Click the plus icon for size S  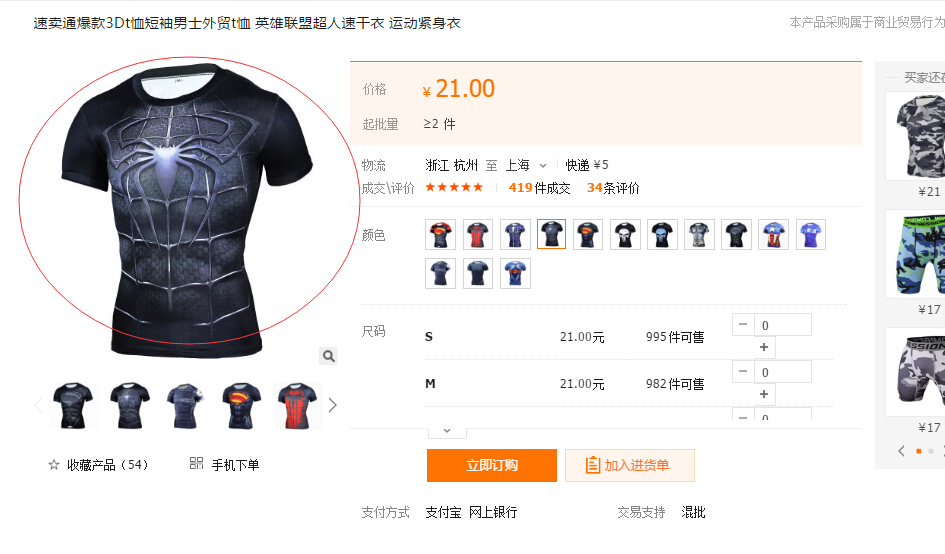764,347
